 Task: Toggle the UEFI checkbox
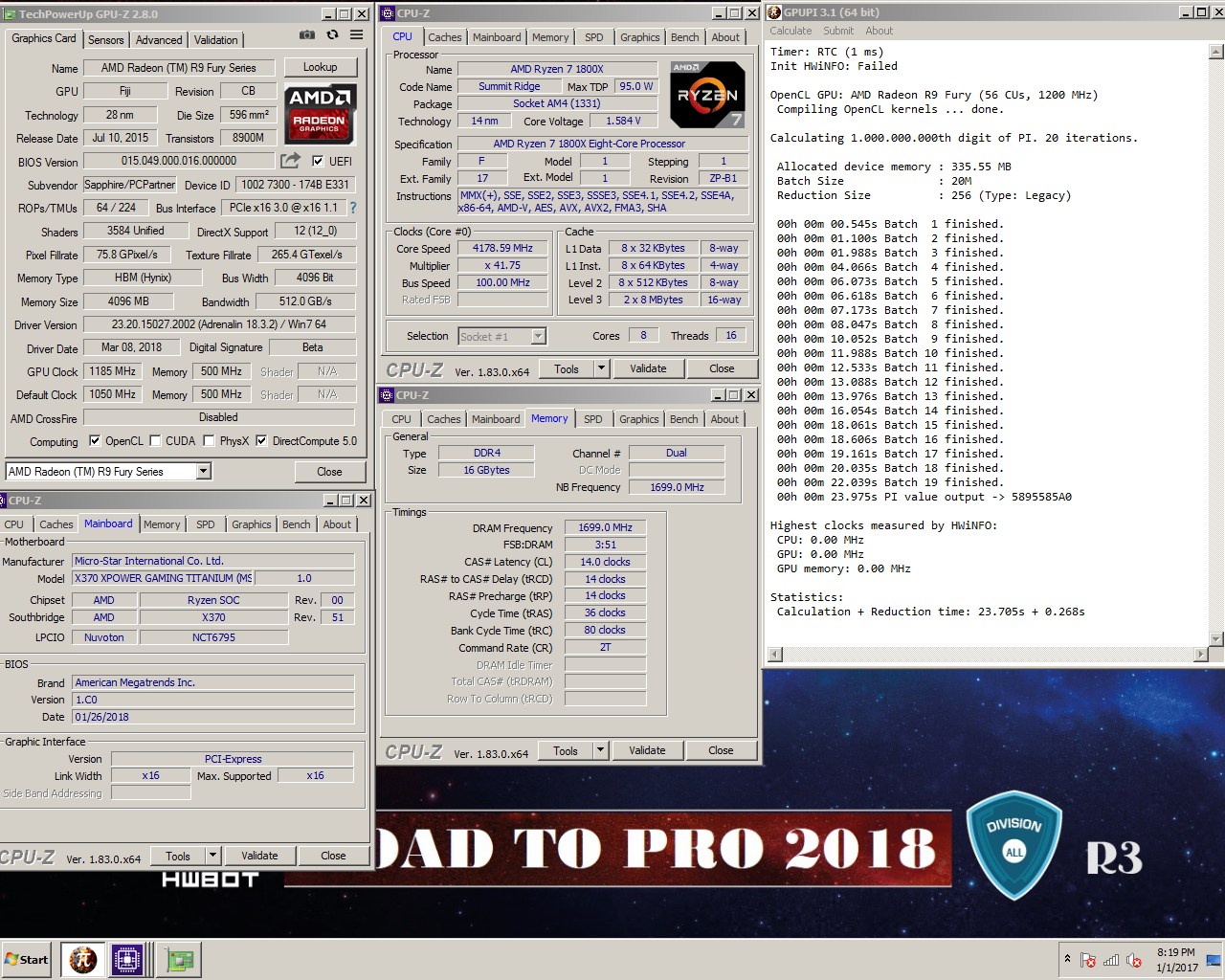318,161
